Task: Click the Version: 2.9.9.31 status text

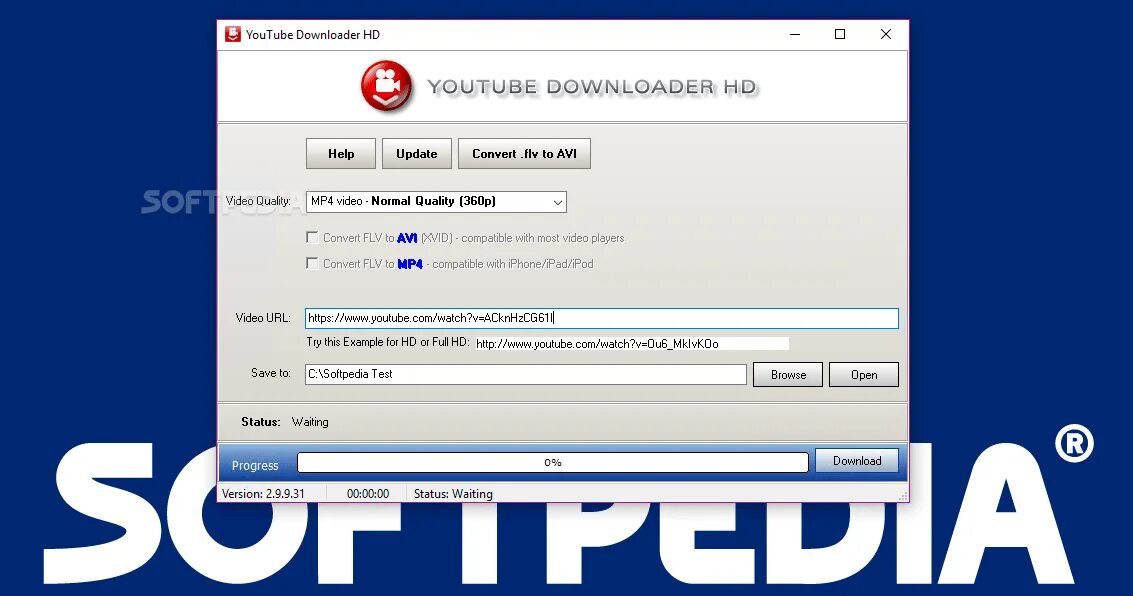Action: point(264,494)
